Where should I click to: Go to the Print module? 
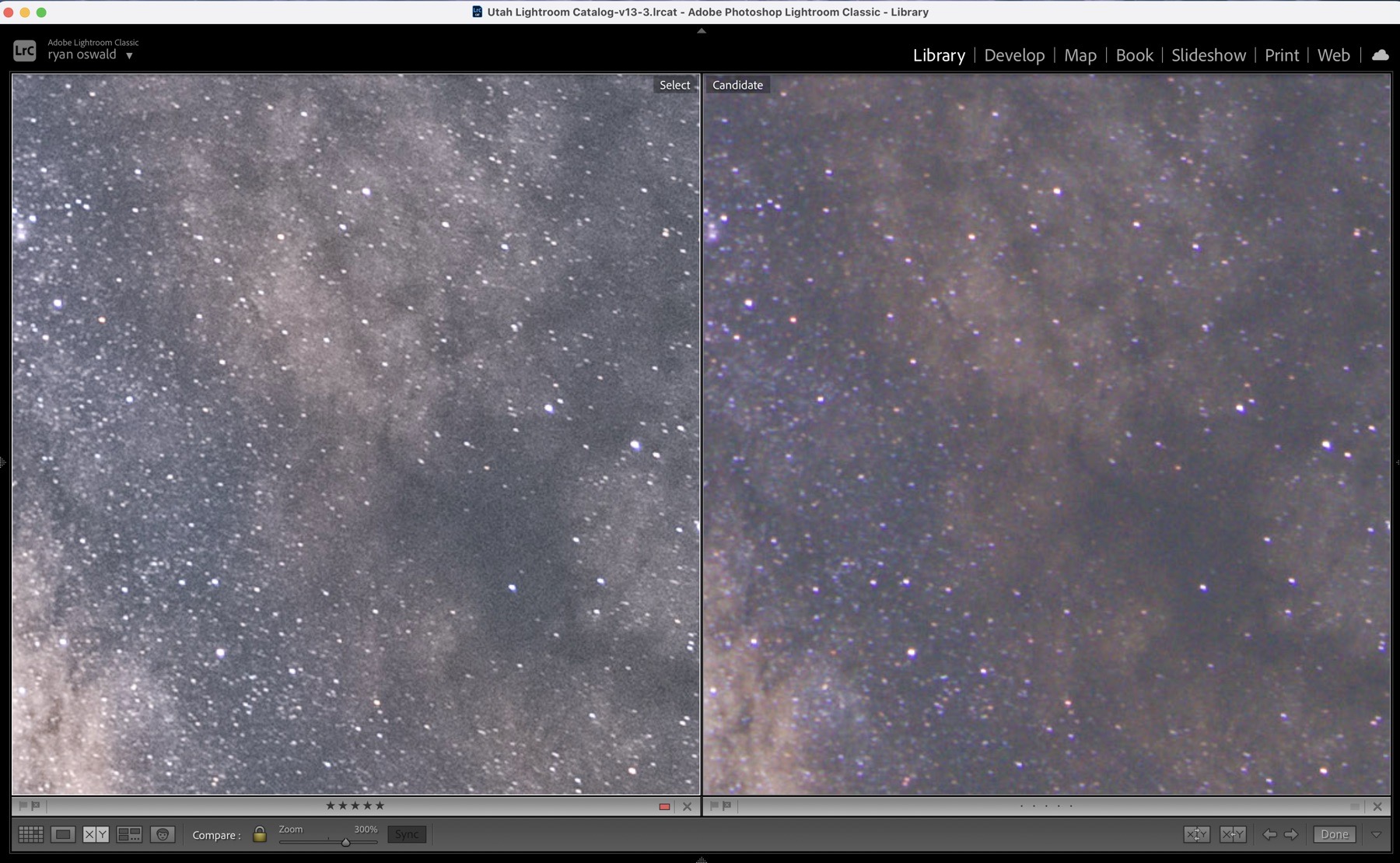pos(1282,55)
